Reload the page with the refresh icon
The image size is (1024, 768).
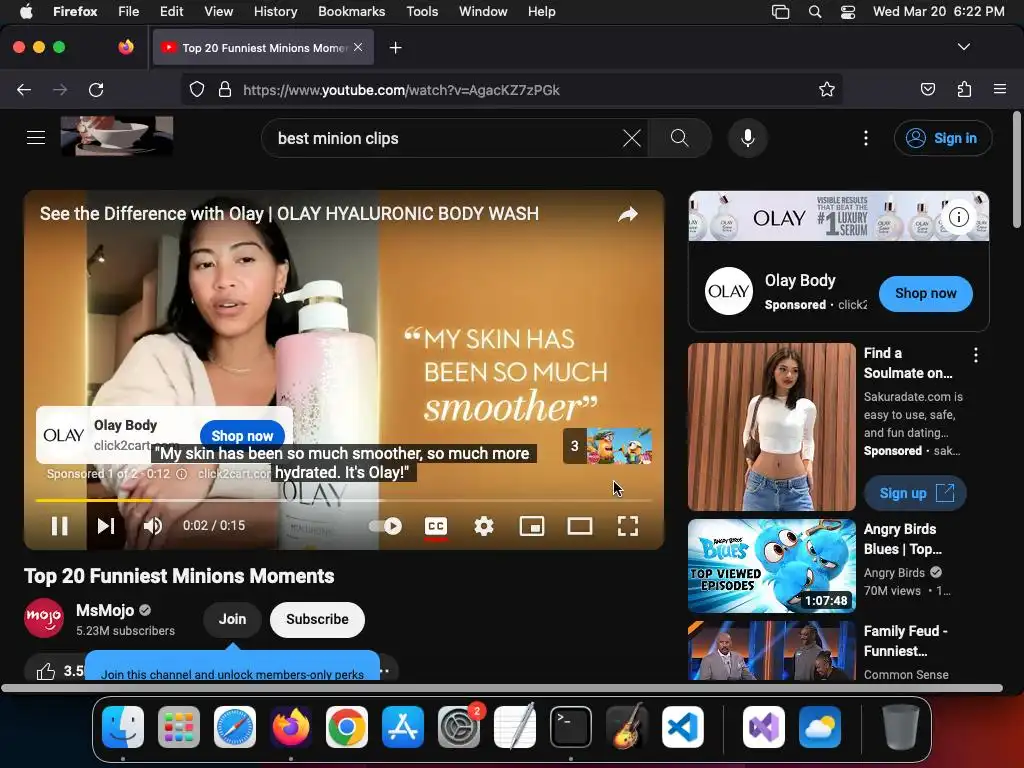click(96, 89)
